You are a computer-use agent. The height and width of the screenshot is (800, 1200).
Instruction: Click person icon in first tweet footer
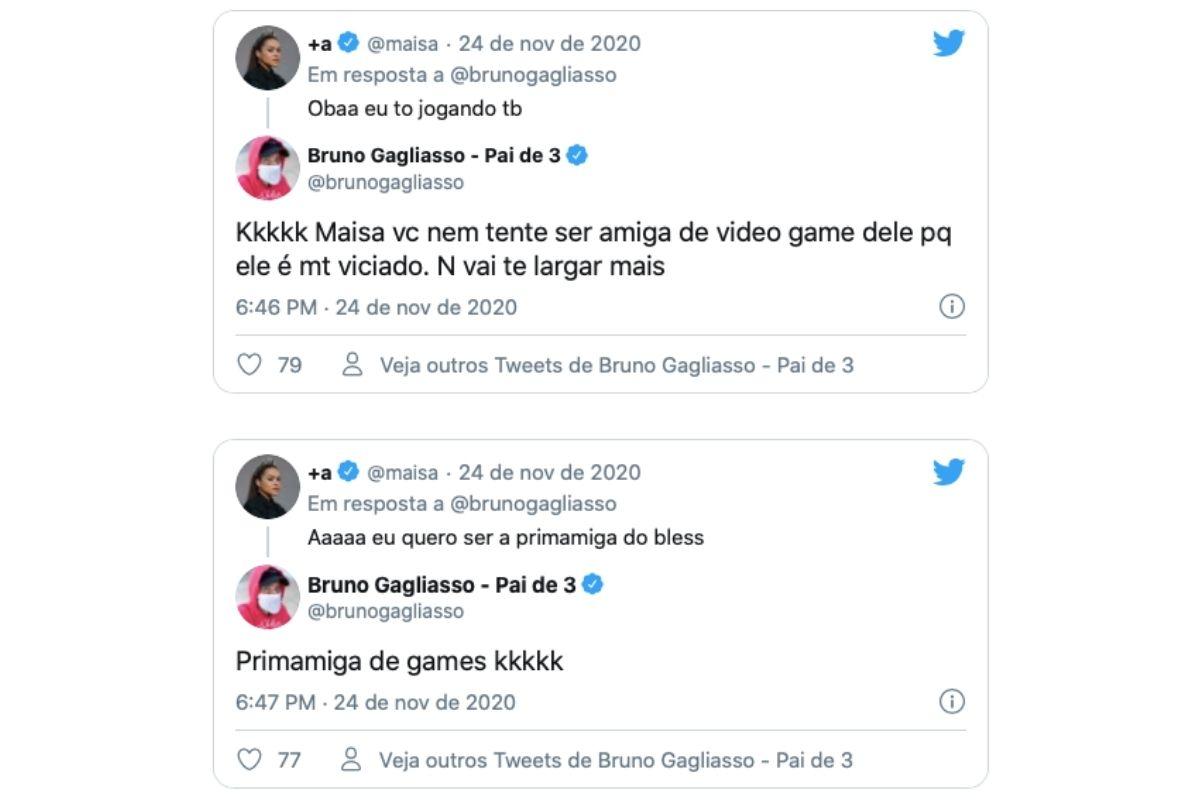[352, 364]
